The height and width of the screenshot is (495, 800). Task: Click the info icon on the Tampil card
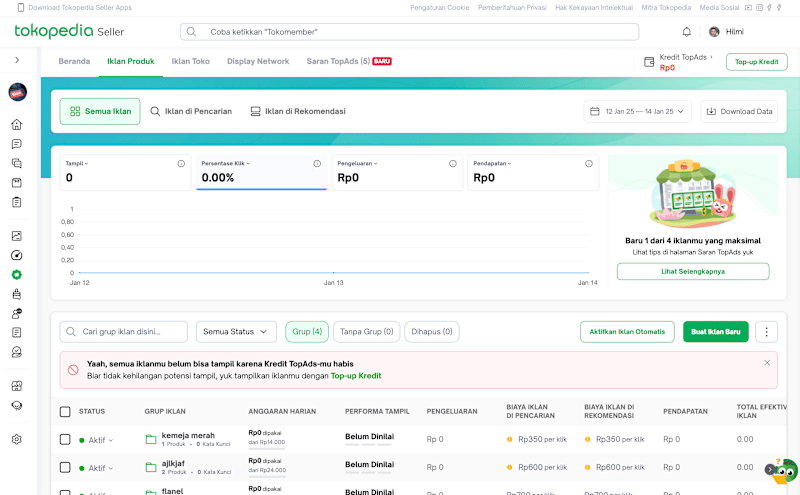(x=181, y=163)
